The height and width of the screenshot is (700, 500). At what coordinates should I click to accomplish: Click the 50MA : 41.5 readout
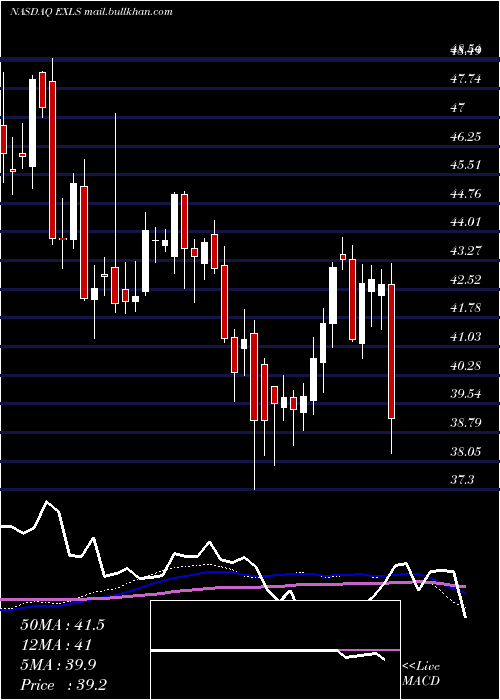[x=62, y=625]
